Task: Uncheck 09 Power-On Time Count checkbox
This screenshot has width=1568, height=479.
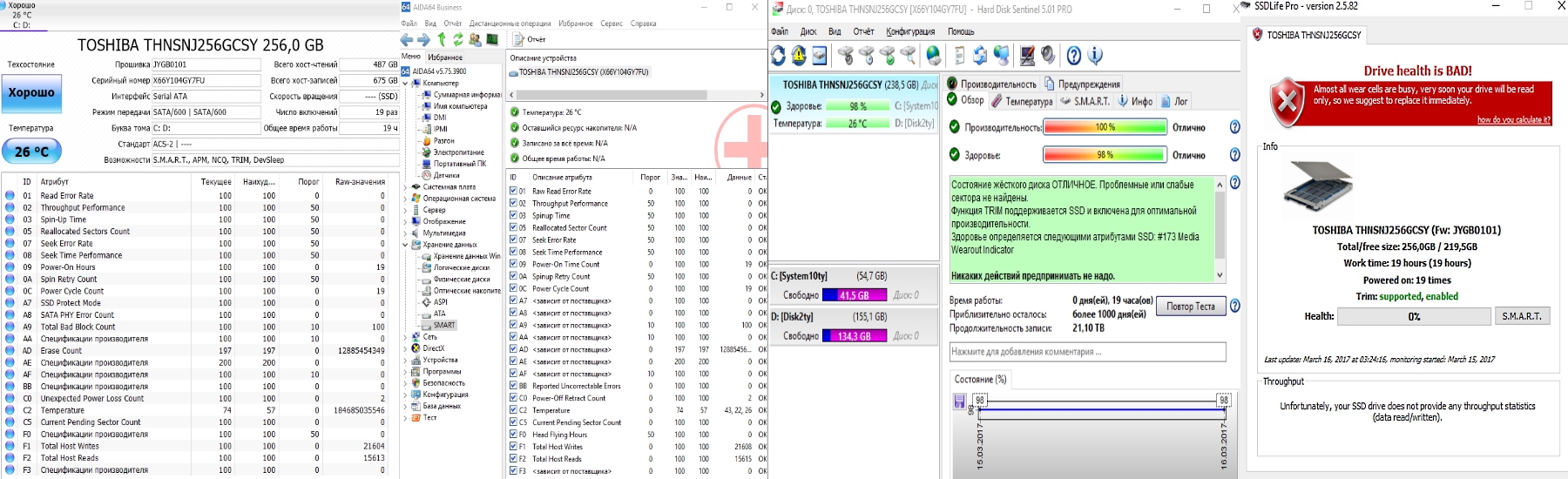Action: pos(513,264)
